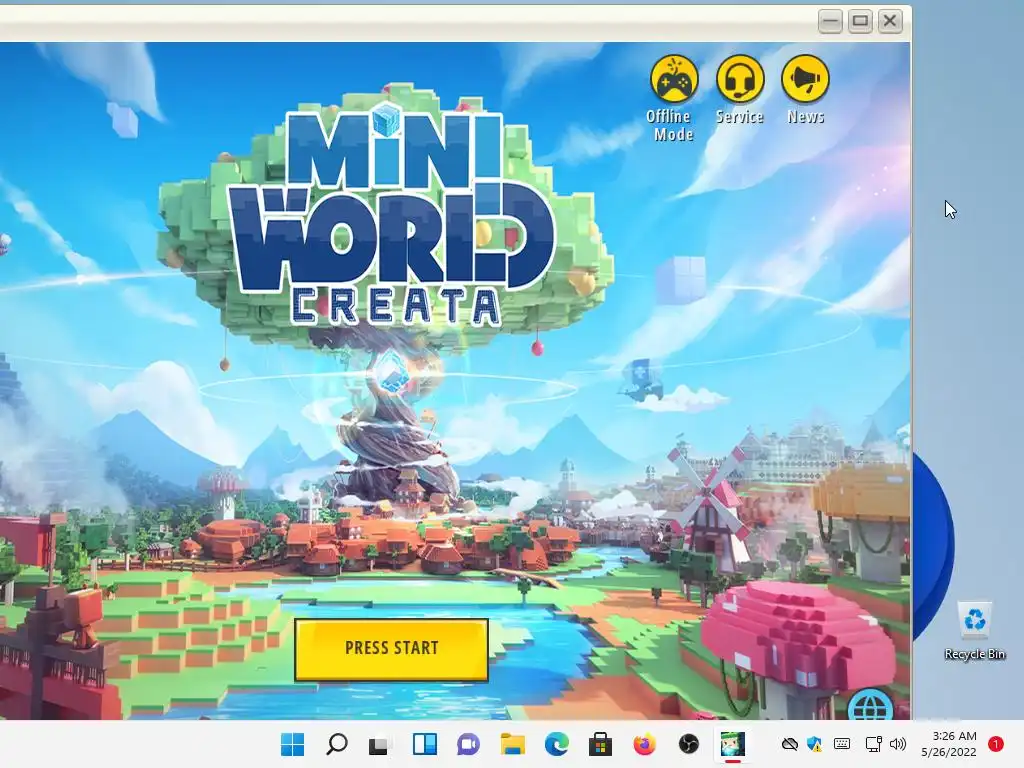Open Windows Security tray icon
The image size is (1024, 768).
pyautogui.click(x=814, y=744)
